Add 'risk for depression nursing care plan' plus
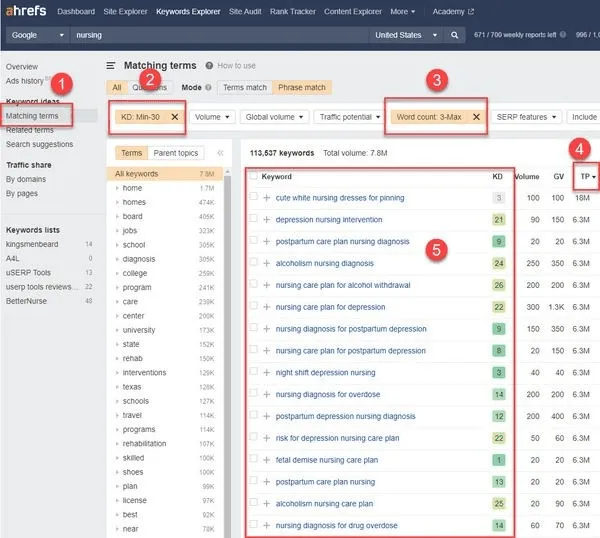The image size is (600, 538). pyautogui.click(x=267, y=438)
